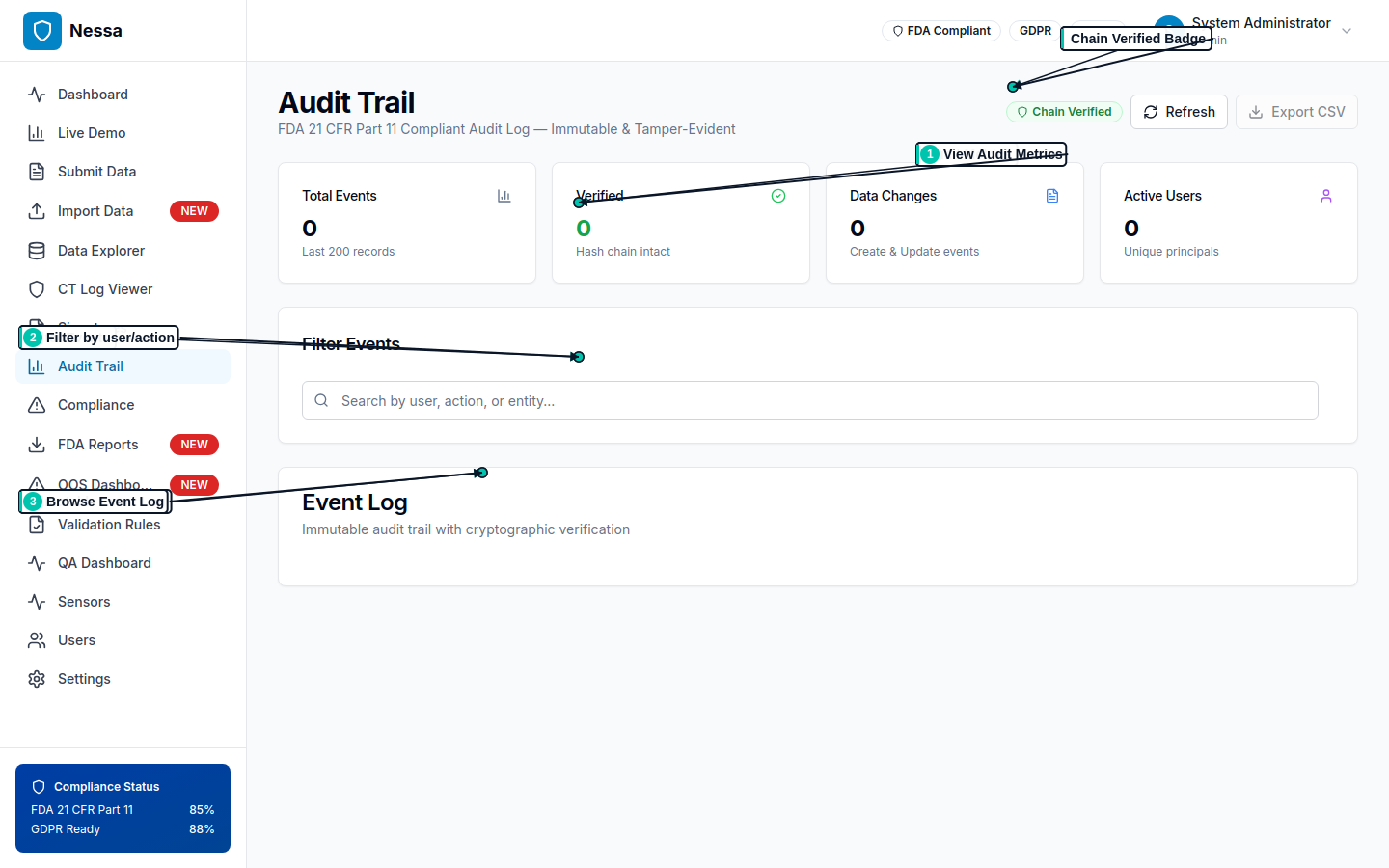Open Settings via the gear icon
The width and height of the screenshot is (1389, 868).
(36, 678)
